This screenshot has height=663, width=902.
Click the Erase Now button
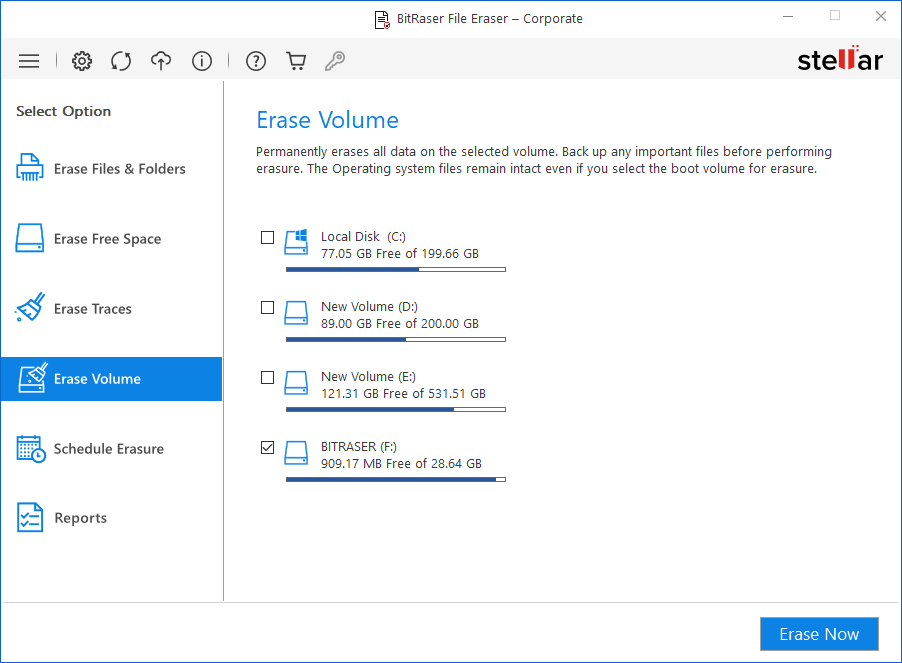tap(819, 634)
